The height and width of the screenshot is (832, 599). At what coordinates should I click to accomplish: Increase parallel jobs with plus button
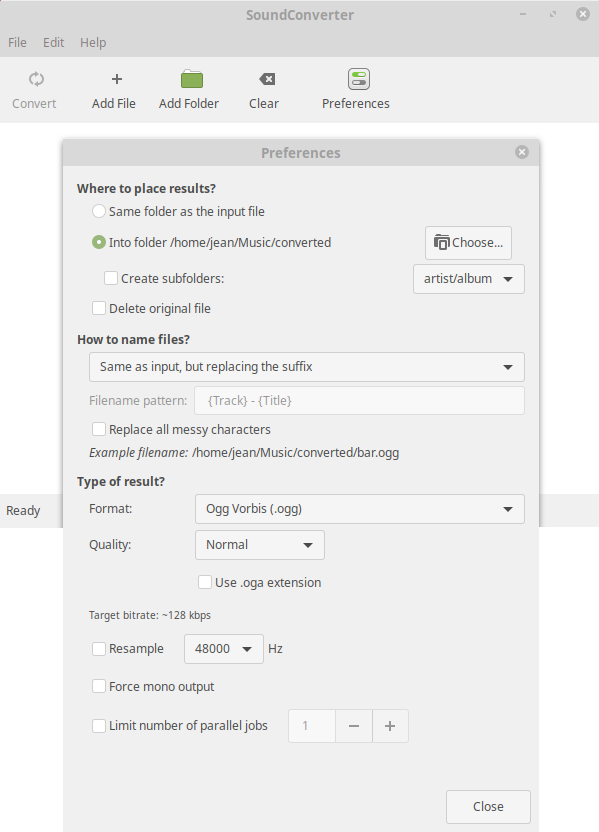coord(390,726)
